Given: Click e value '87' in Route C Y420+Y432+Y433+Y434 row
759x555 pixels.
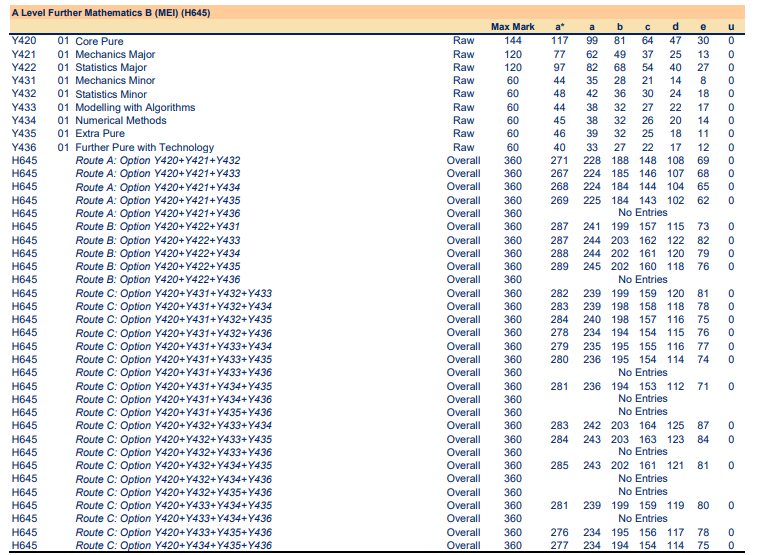Looking at the screenshot, I should point(703,425).
